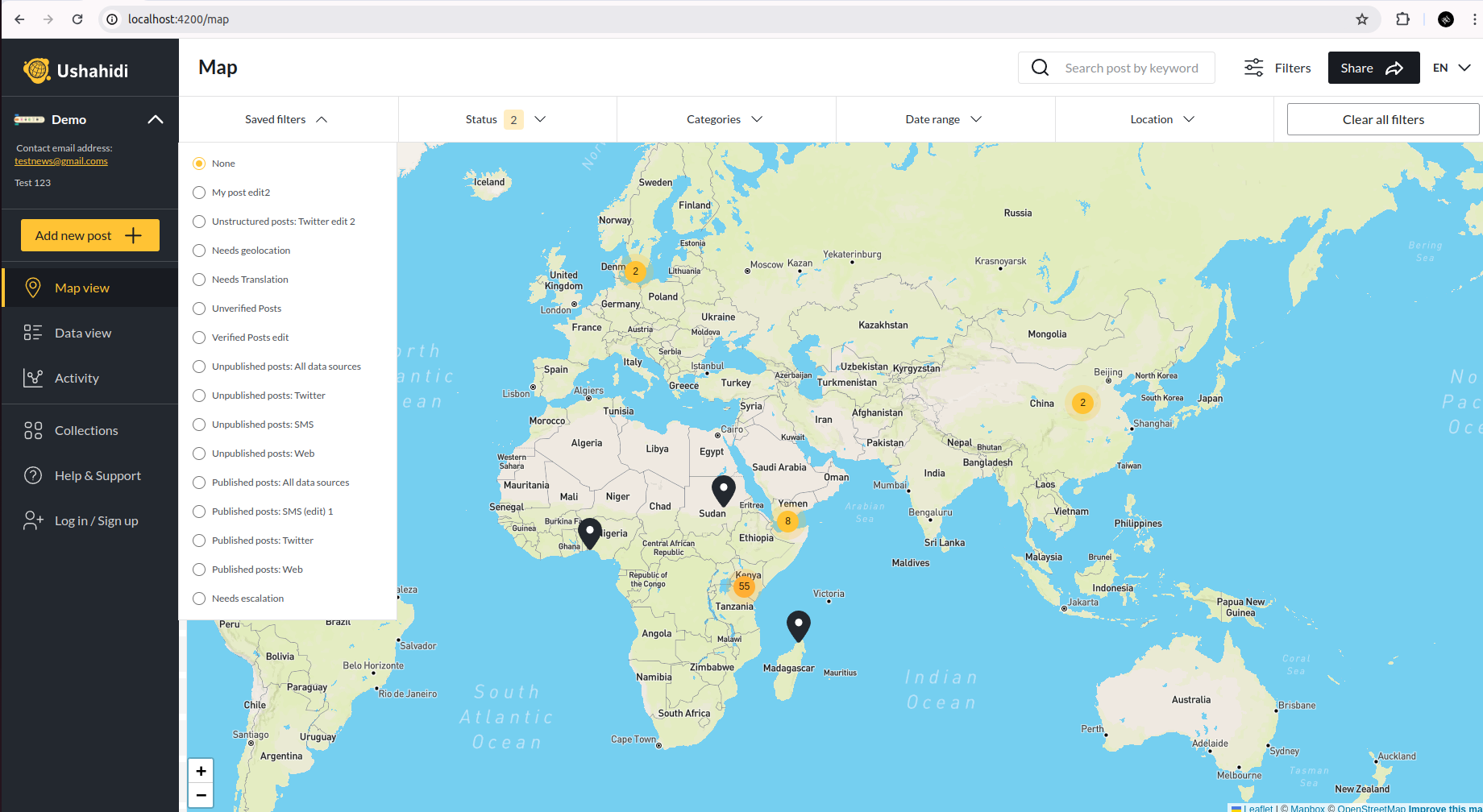The height and width of the screenshot is (812, 1483).
Task: Open Collections
Action: (x=90, y=431)
